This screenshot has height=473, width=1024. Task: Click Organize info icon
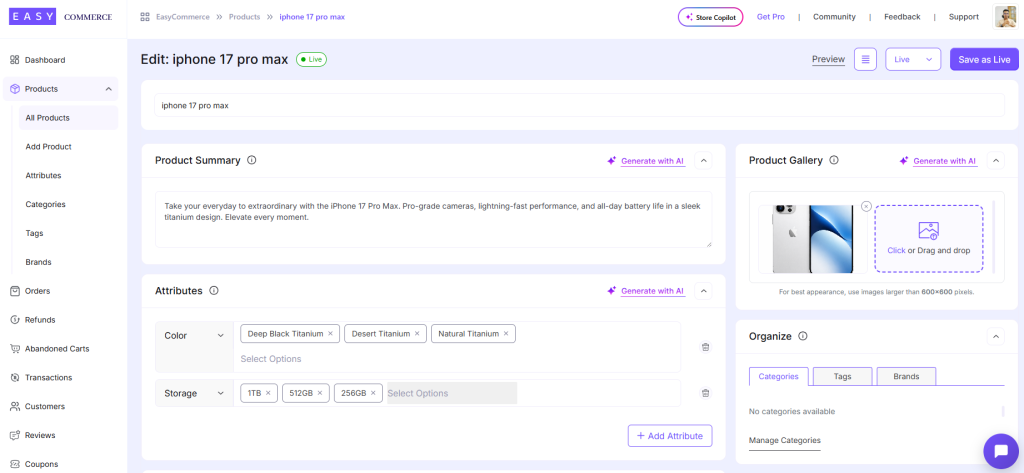803,336
